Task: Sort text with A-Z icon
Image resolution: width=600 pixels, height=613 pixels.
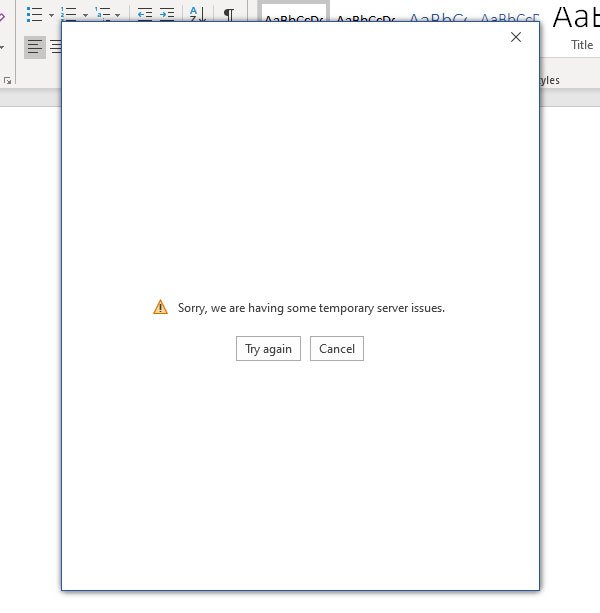Action: (197, 14)
